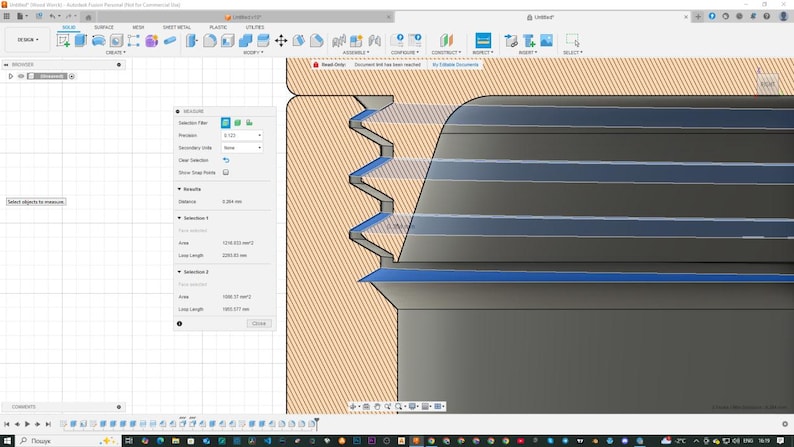This screenshot has width=794, height=447.
Task: Open the Construct dropdown menu
Action: click(446, 53)
